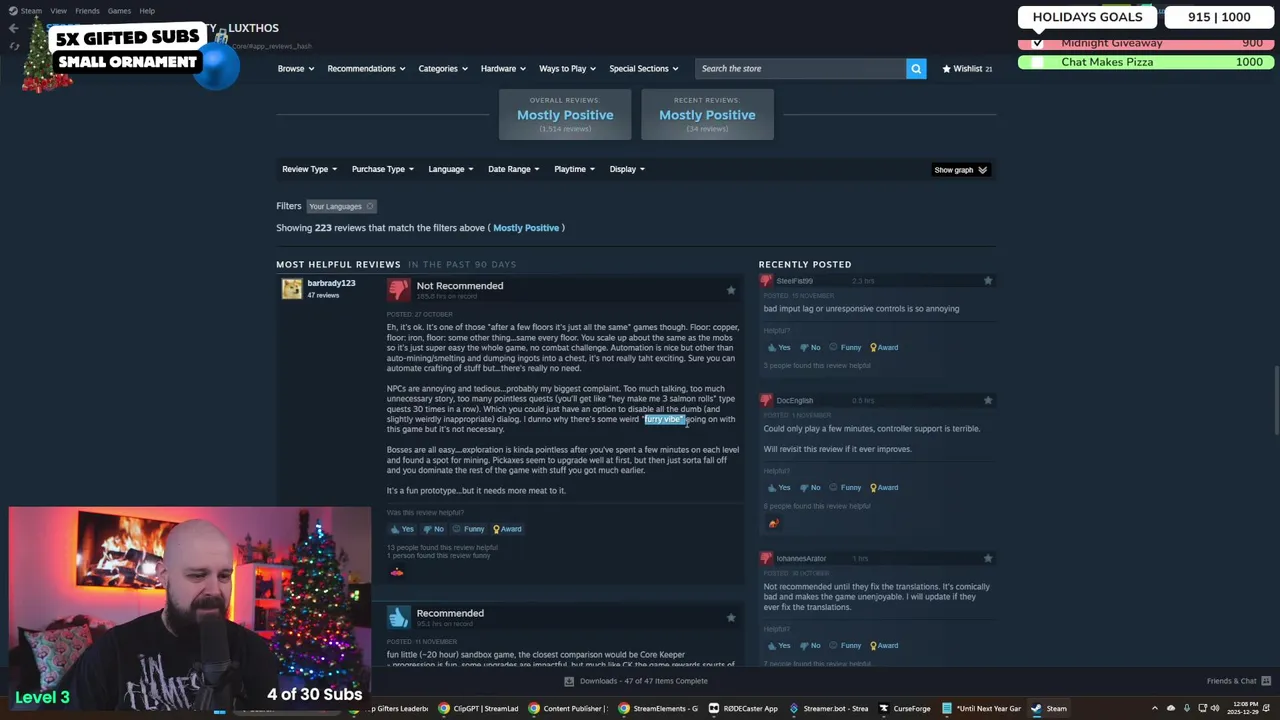Viewport: 1280px width, 720px height.
Task: Remove the Your Languages filter tag
Action: point(370,206)
